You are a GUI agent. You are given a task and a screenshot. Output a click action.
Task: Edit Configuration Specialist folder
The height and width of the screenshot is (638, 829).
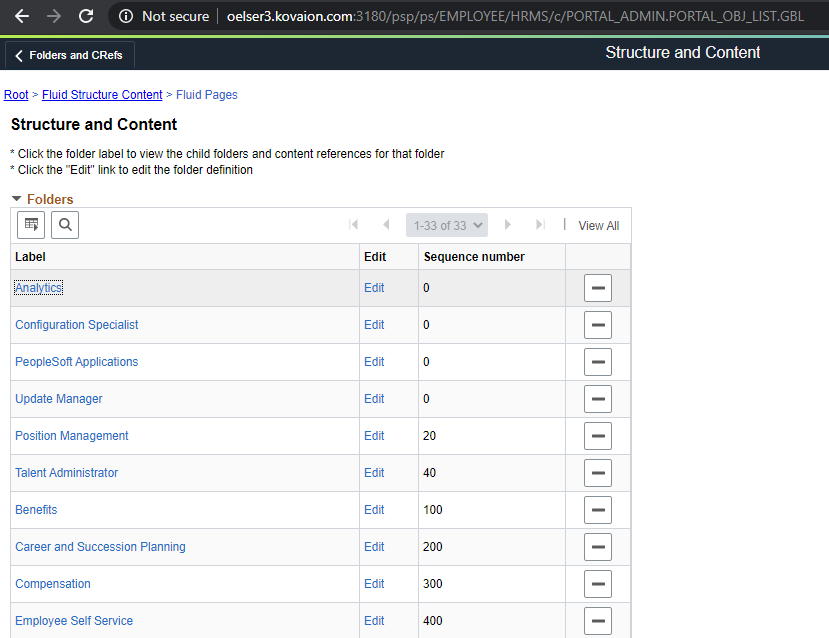click(x=374, y=325)
